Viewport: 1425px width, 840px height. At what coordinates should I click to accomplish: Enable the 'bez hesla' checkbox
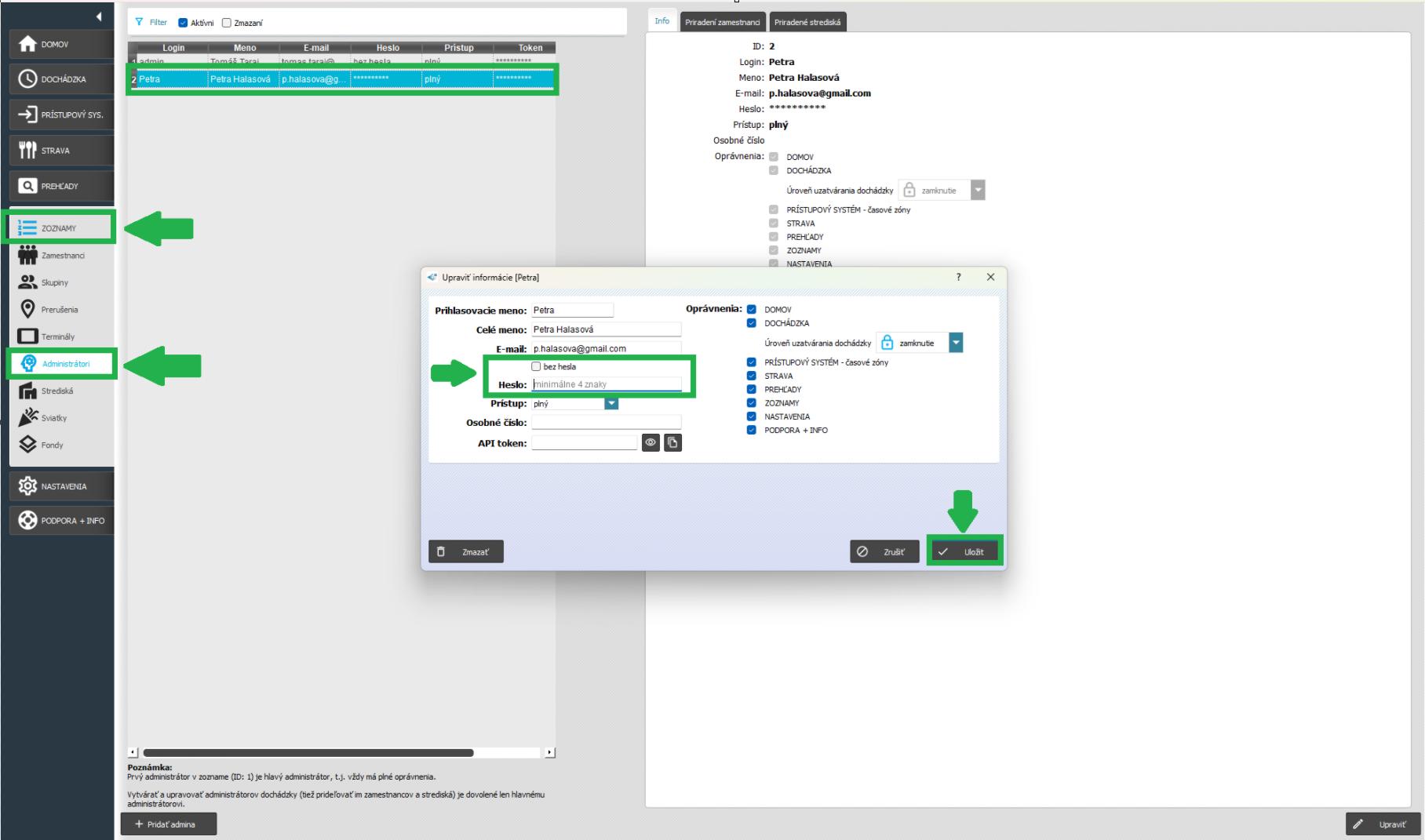(537, 366)
